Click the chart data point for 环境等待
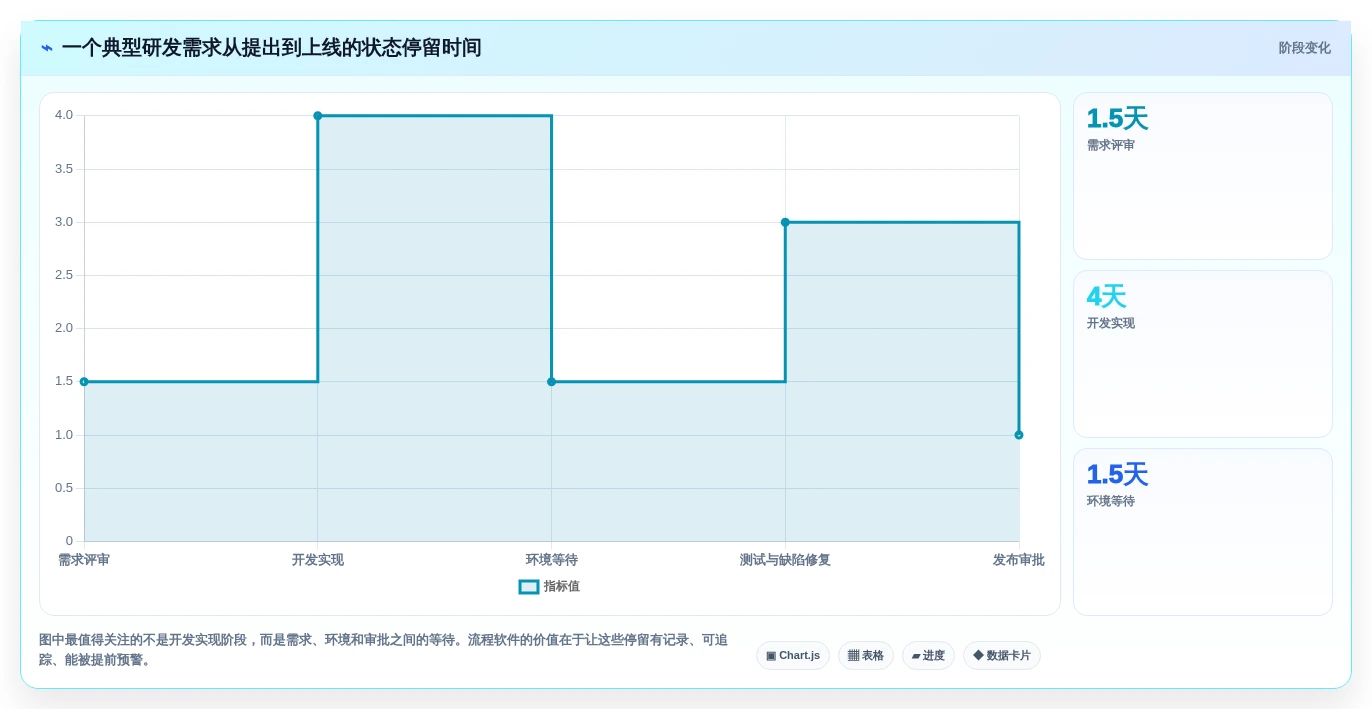 coord(551,382)
